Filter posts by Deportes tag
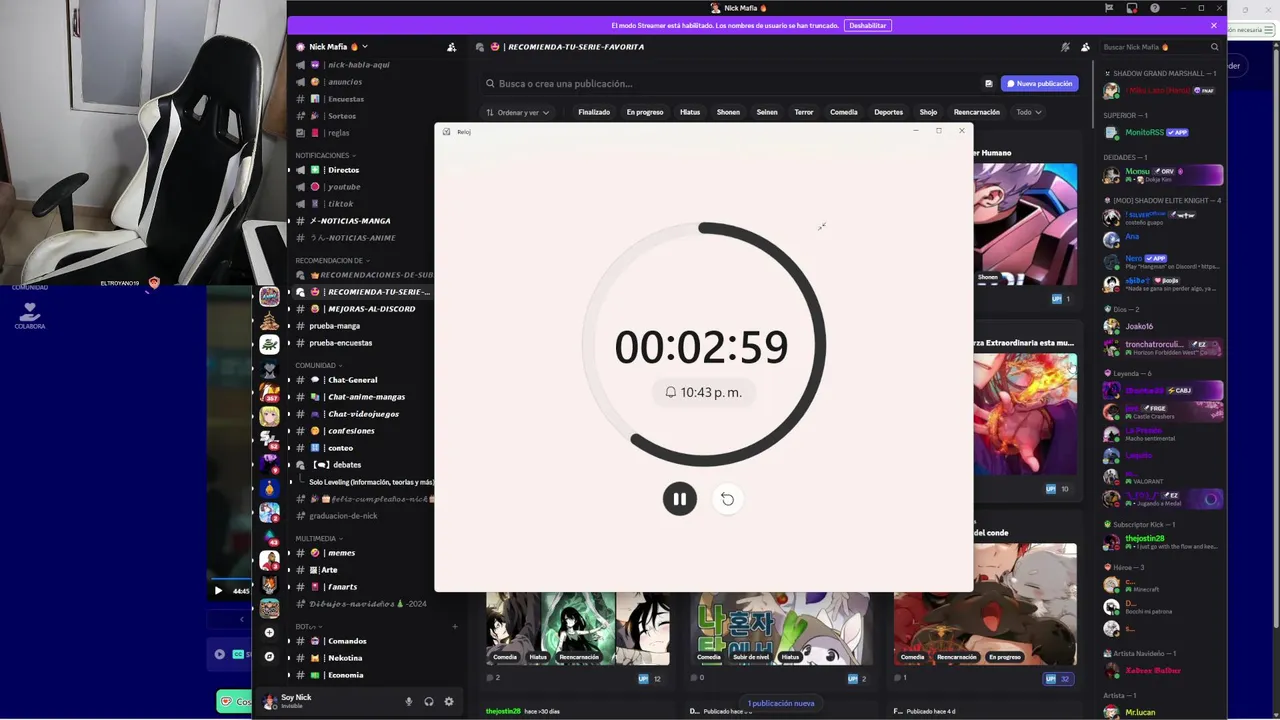Image resolution: width=1280 pixels, height=720 pixels. point(888,112)
